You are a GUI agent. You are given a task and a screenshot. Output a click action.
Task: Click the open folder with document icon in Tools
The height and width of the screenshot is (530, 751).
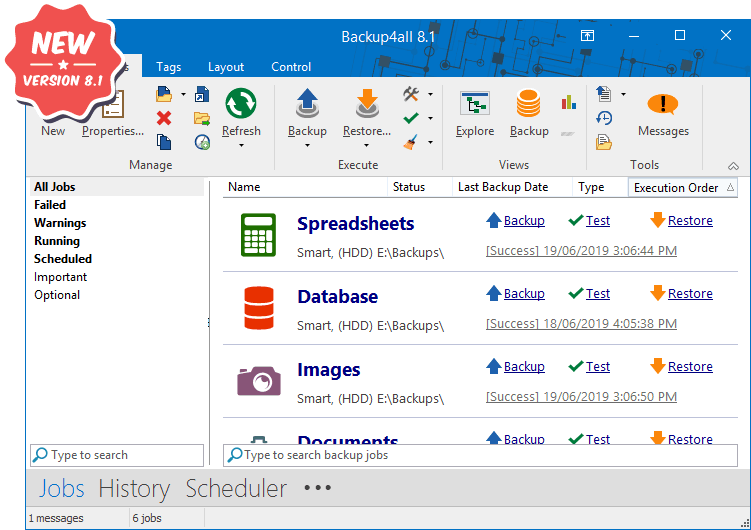pos(603,142)
